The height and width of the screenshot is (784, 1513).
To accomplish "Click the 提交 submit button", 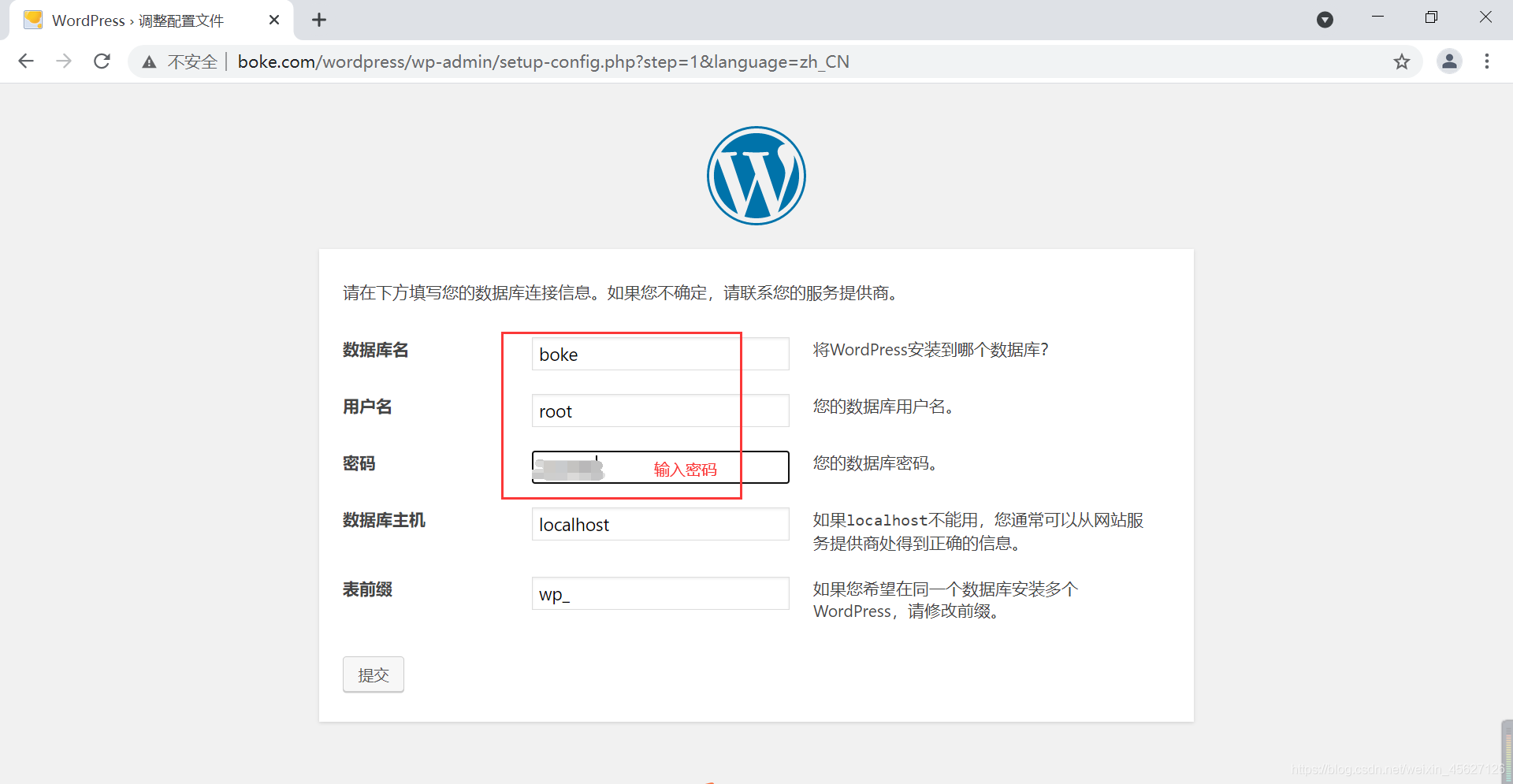I will point(374,674).
